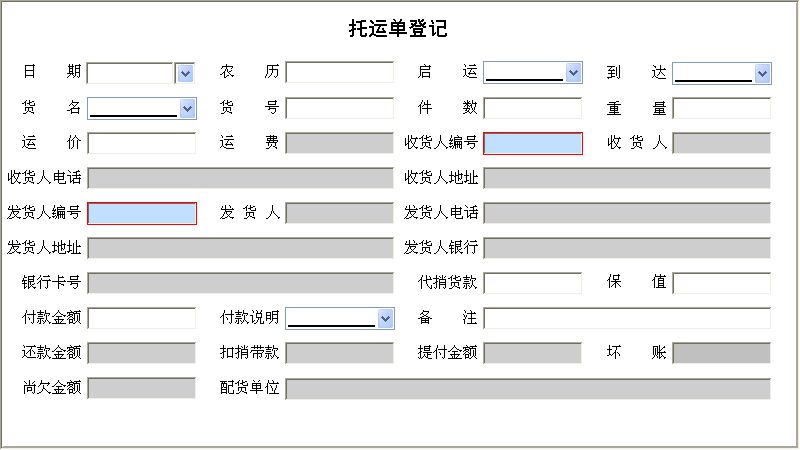The height and width of the screenshot is (450, 800).
Task: Focus the 件数 input box
Action: (x=533, y=108)
